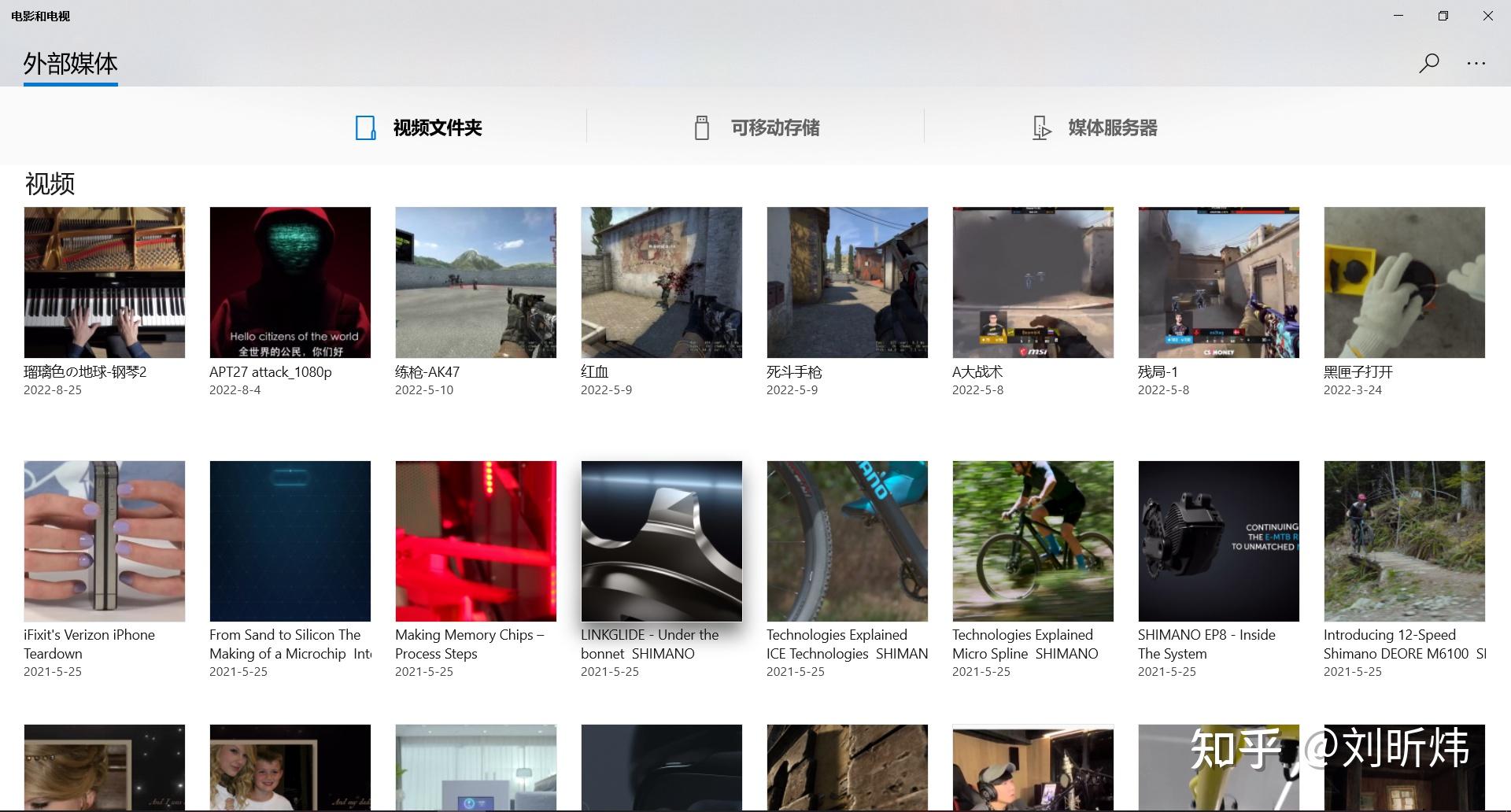Open the 死斗手枪 video thumbnail
Screen dimensions: 1511x812
point(848,282)
